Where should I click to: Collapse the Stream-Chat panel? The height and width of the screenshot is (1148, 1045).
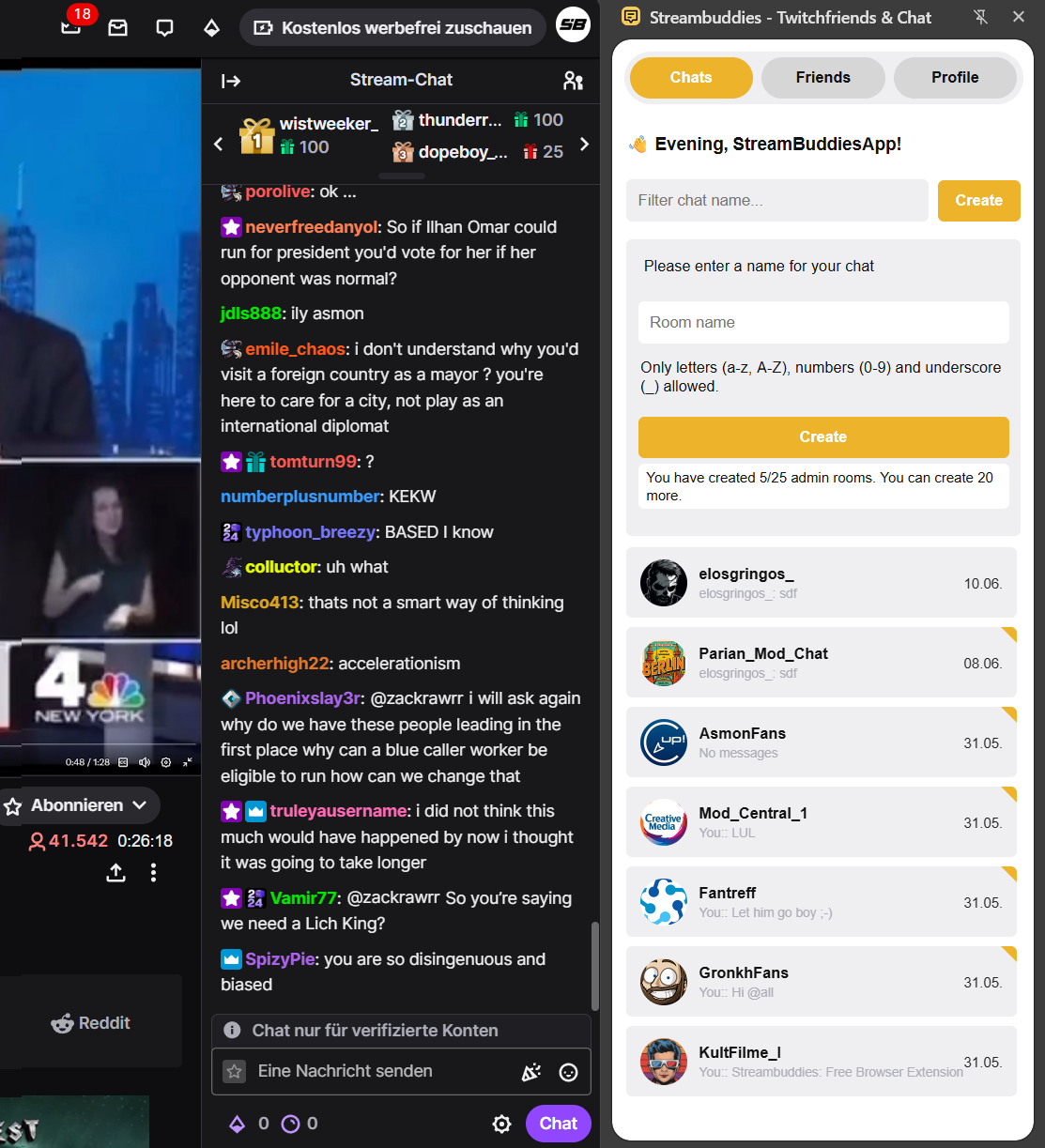pos(231,81)
